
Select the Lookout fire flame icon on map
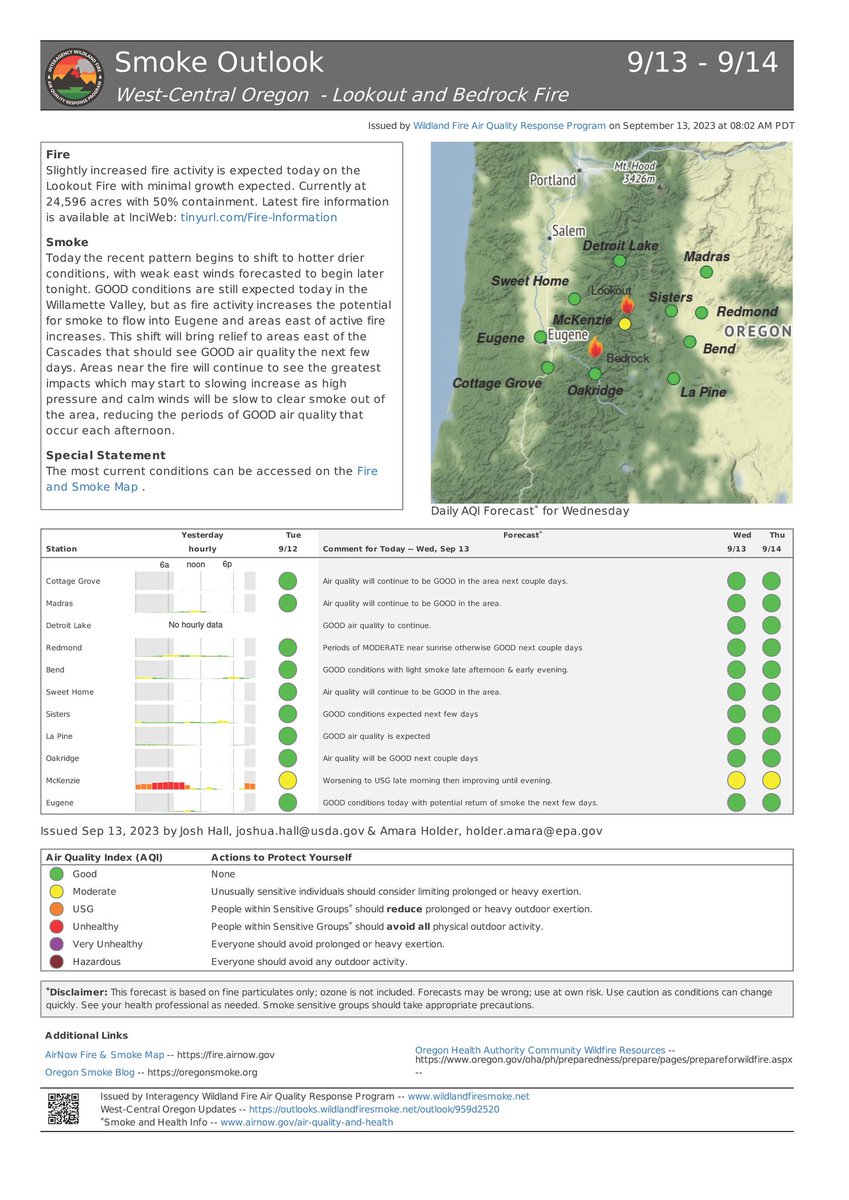(x=627, y=304)
